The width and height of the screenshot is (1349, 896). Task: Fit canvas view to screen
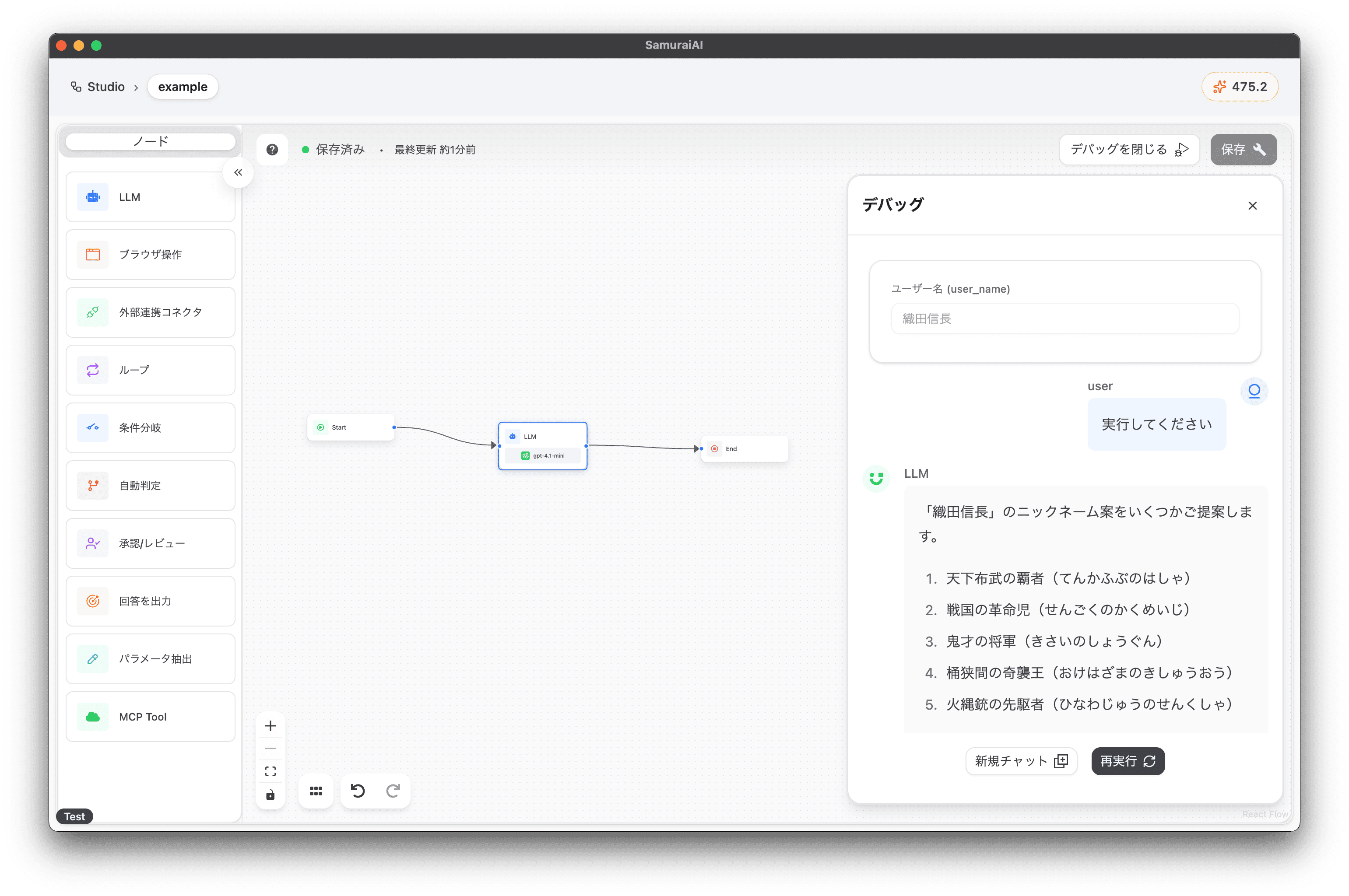[x=271, y=771]
